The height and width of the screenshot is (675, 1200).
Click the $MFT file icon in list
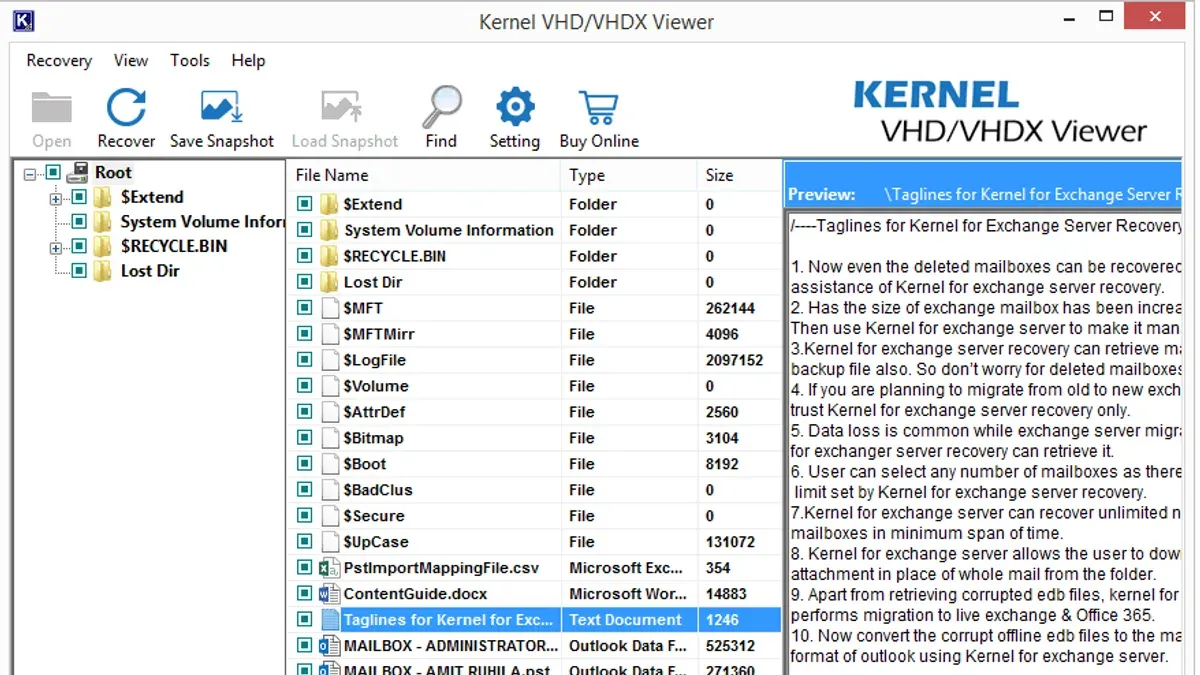pyautogui.click(x=330, y=308)
